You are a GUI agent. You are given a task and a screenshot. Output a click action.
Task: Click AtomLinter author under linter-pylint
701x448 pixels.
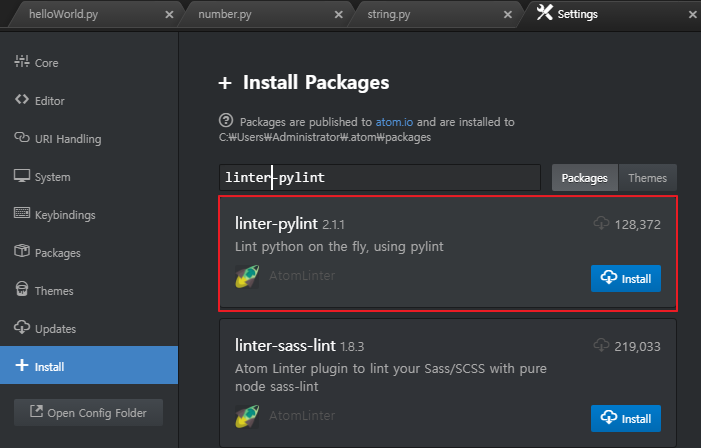[x=302, y=276]
